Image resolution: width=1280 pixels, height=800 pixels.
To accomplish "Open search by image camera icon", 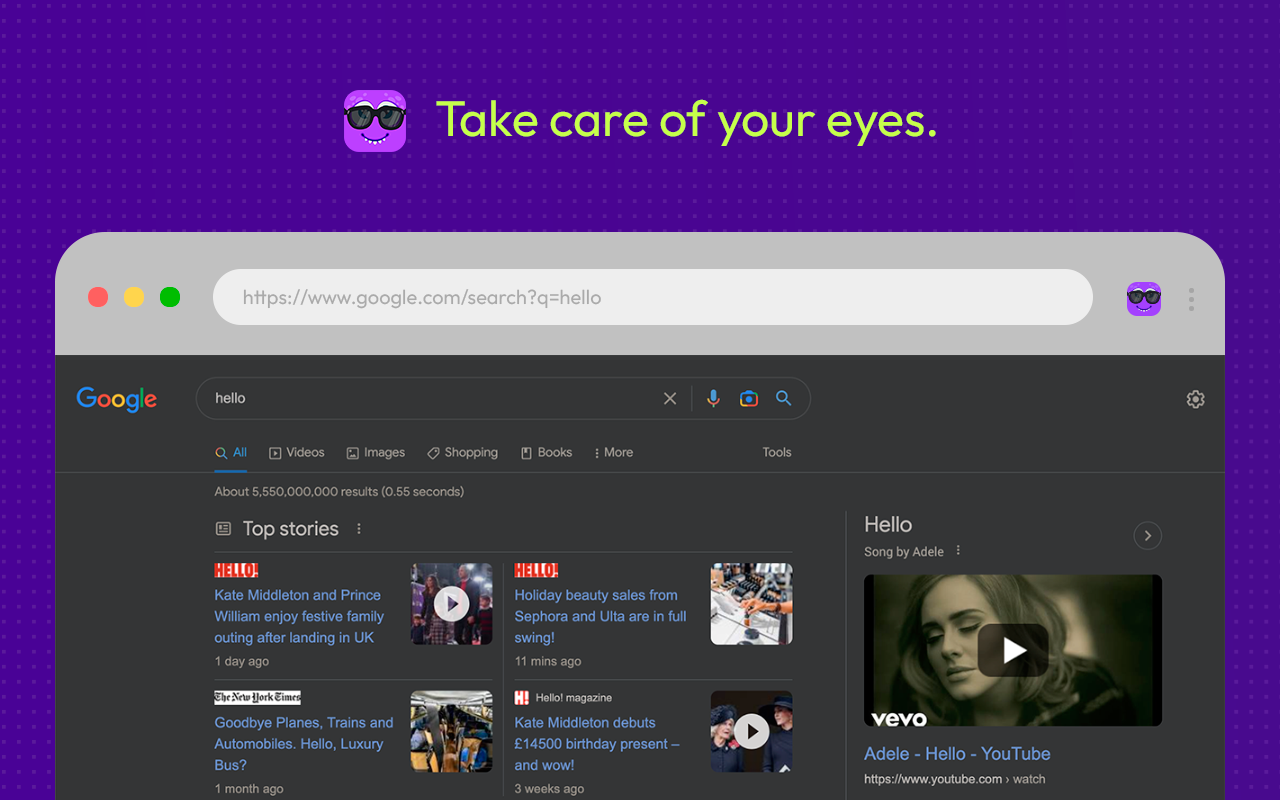I will (x=749, y=398).
